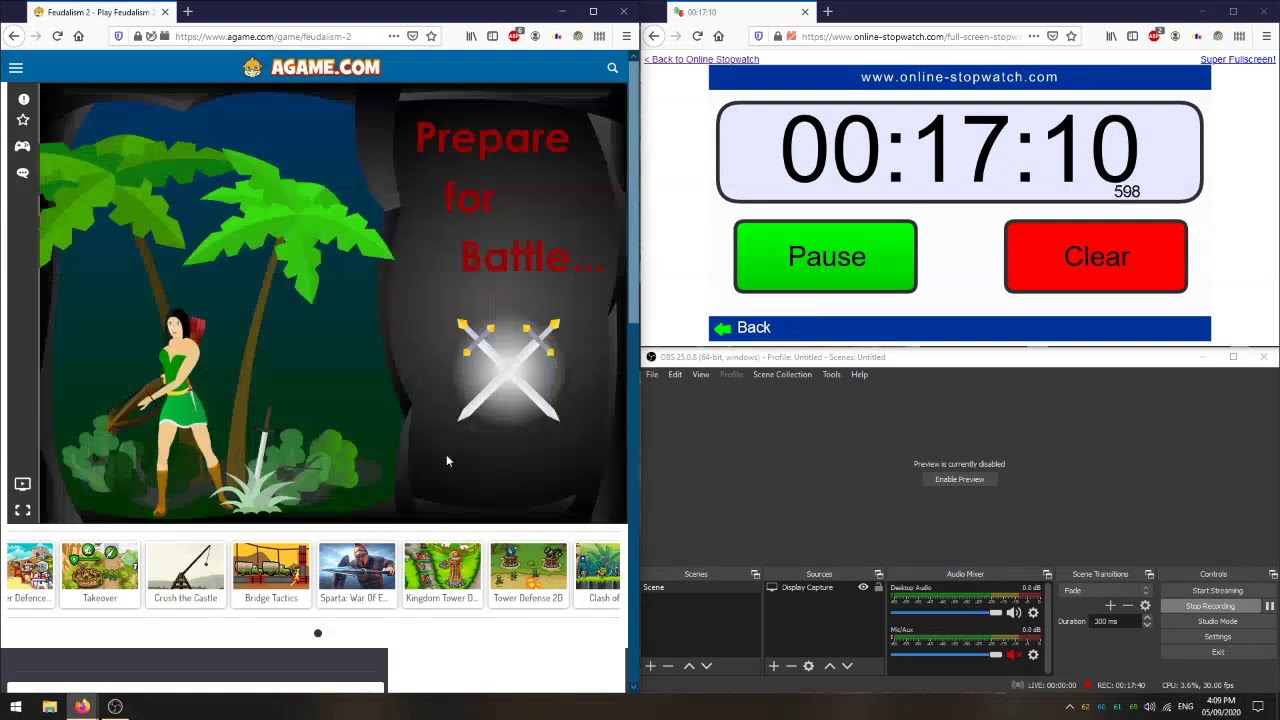Click the AGAME search magnifier icon

click(x=612, y=68)
